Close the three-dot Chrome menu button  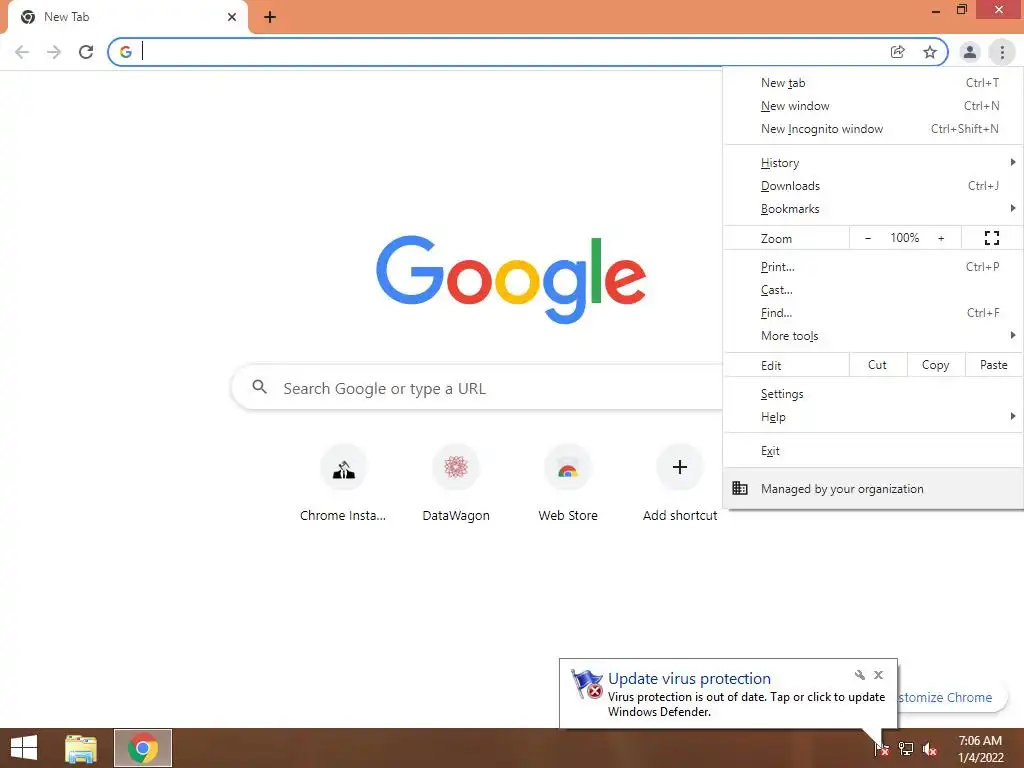1002,52
